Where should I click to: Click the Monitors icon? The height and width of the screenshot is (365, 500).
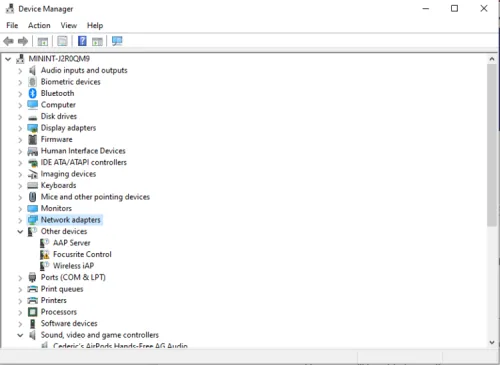pyautogui.click(x=32, y=209)
